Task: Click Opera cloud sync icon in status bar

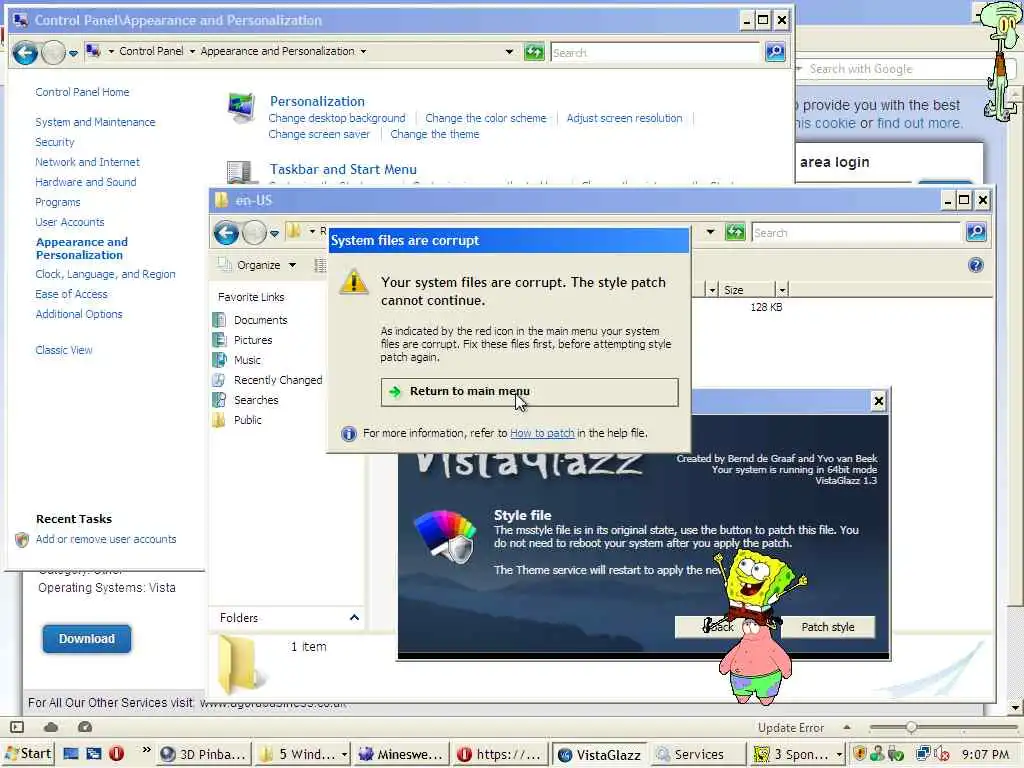Action: (51, 727)
